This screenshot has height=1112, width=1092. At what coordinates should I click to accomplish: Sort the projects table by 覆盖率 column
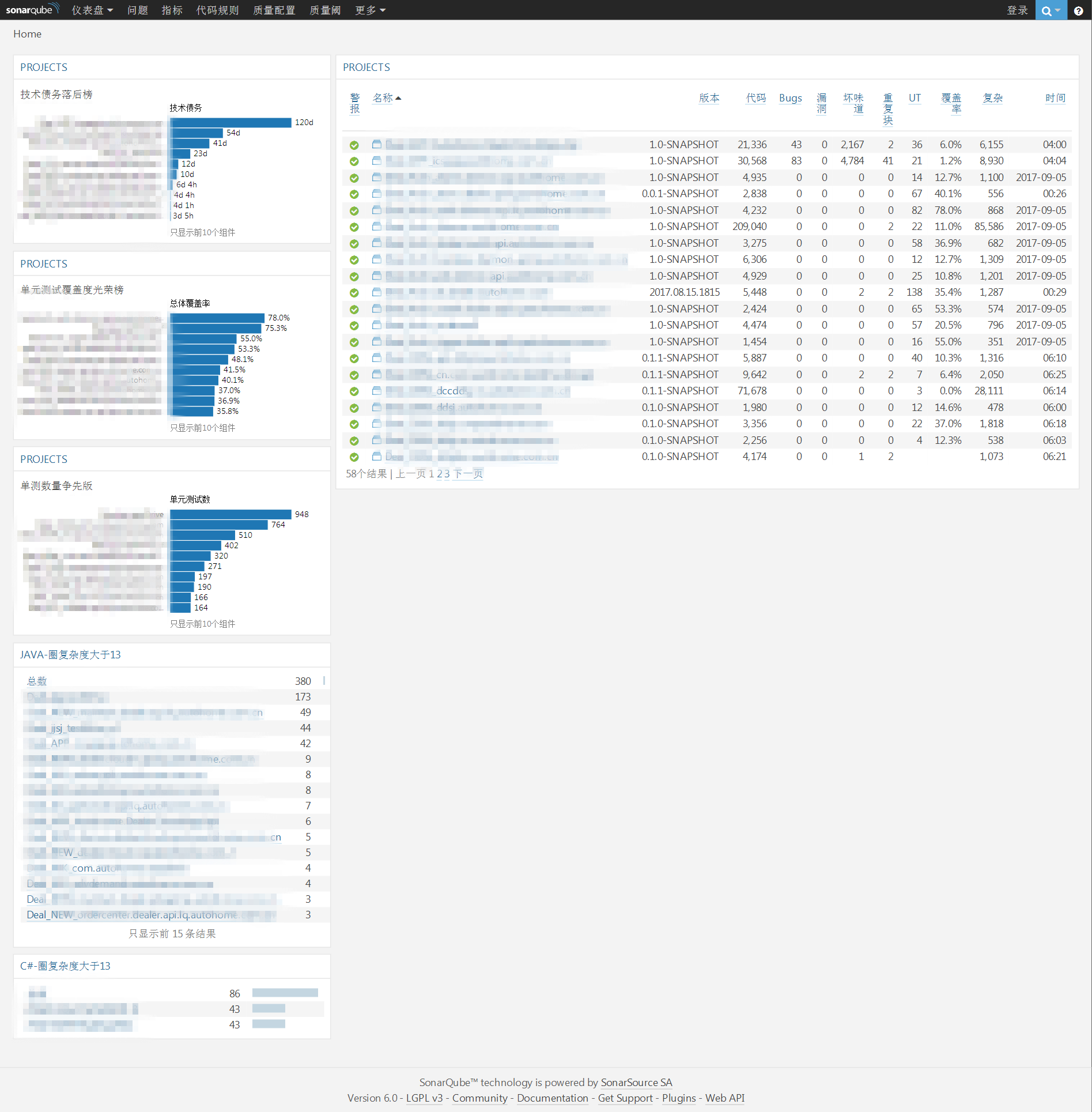click(951, 103)
